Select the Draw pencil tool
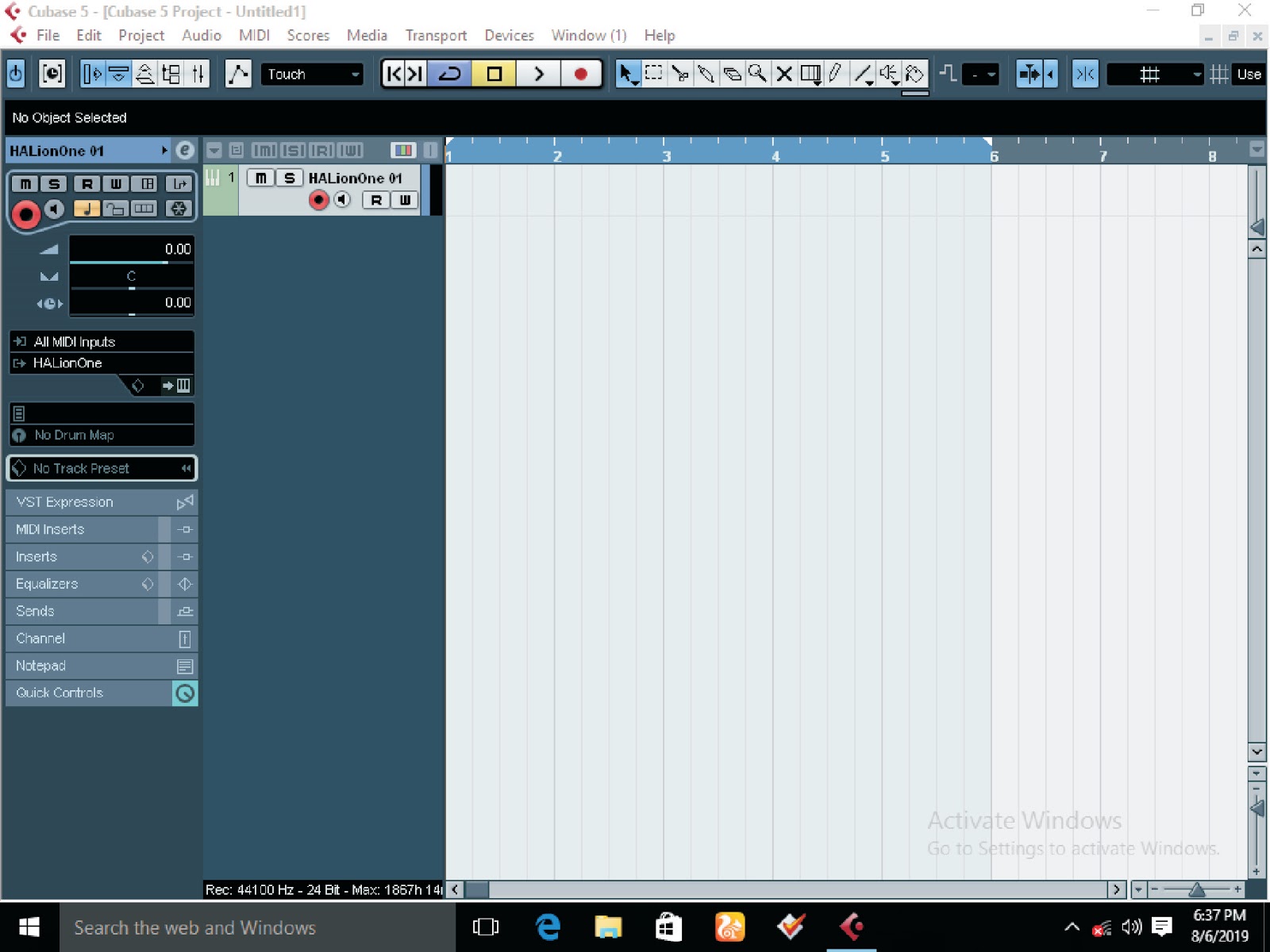 [836, 74]
